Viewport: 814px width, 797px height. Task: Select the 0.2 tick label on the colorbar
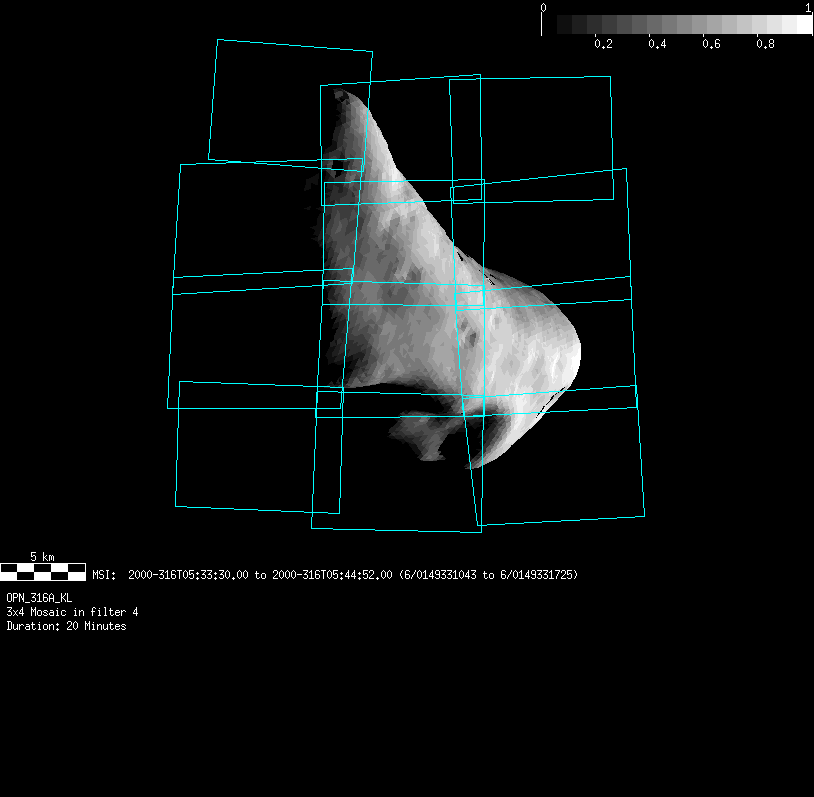coord(603,45)
